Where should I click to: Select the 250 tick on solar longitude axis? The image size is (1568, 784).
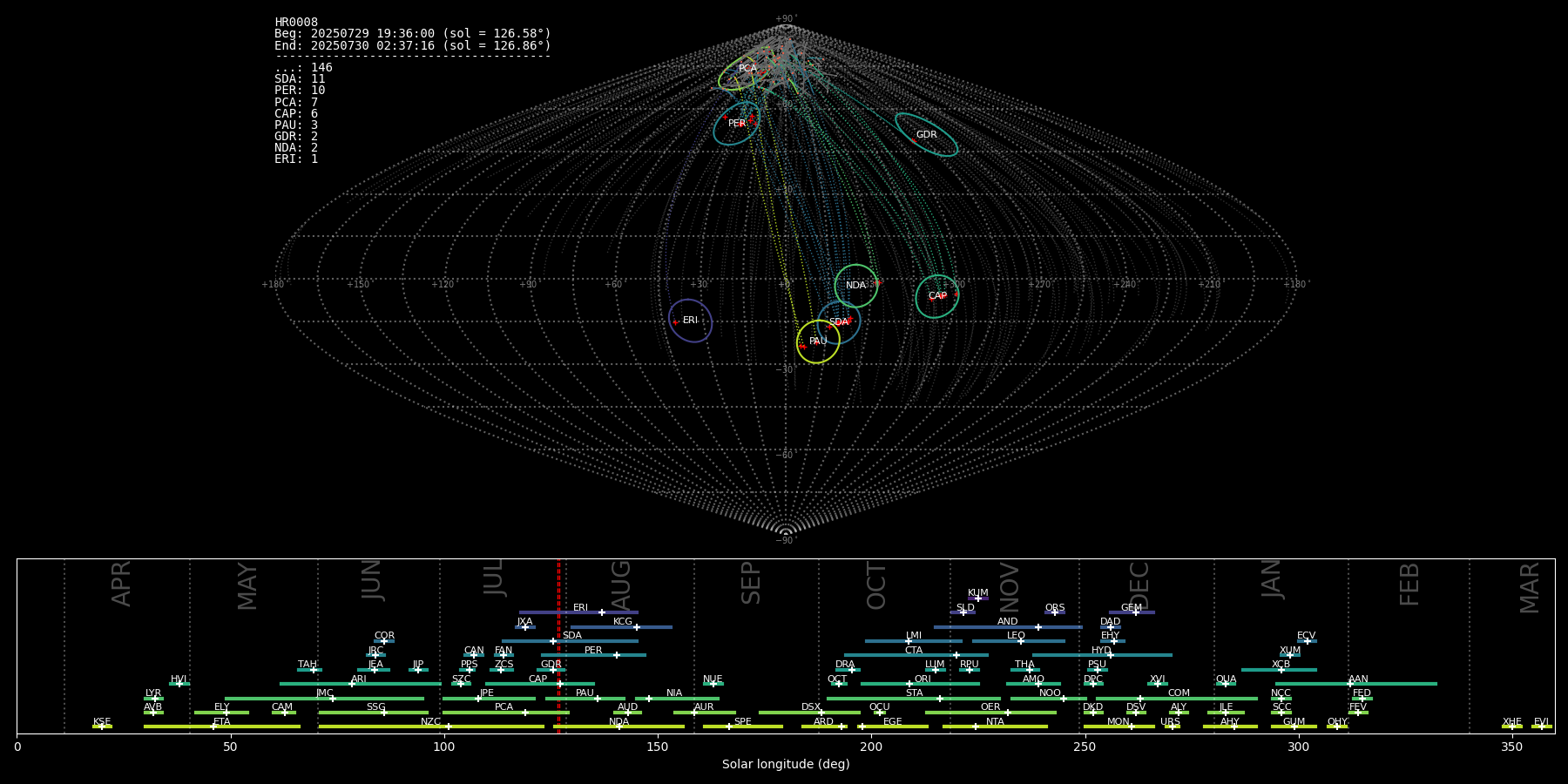(1085, 747)
